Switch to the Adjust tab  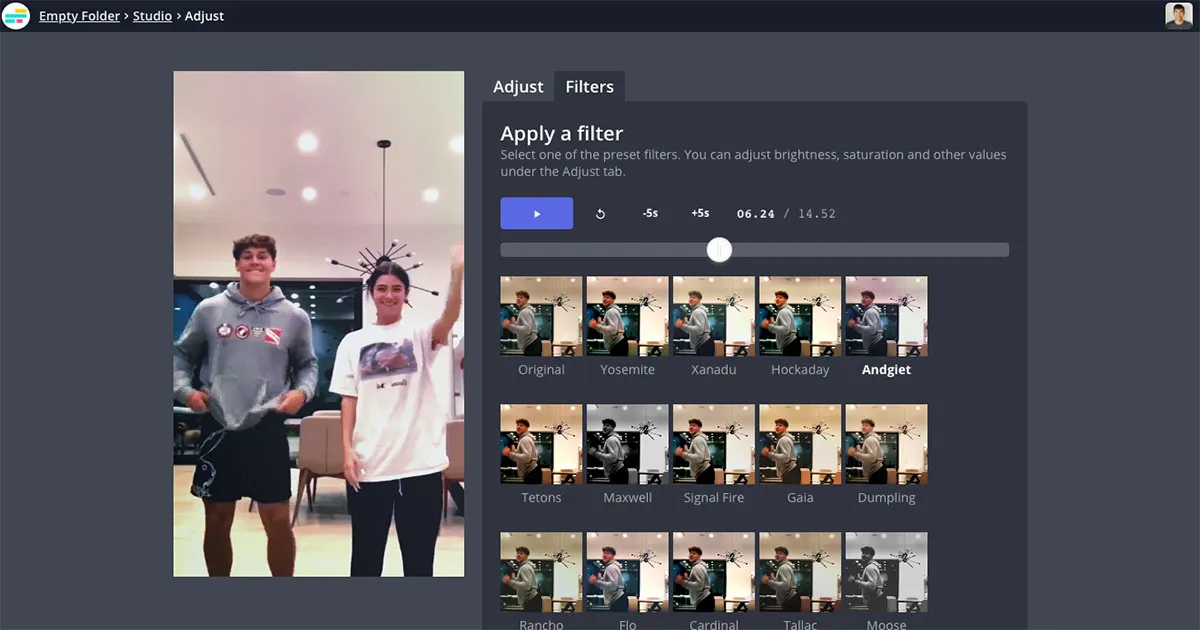pyautogui.click(x=518, y=87)
